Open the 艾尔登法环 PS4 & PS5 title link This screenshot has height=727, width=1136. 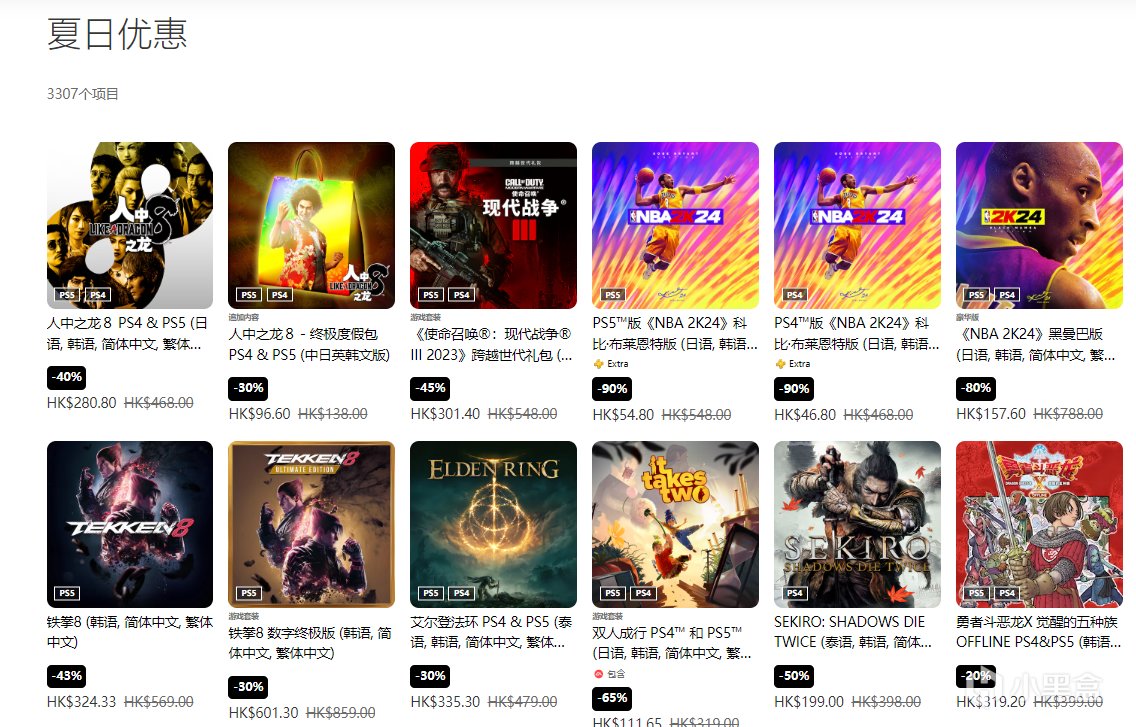[x=491, y=632]
